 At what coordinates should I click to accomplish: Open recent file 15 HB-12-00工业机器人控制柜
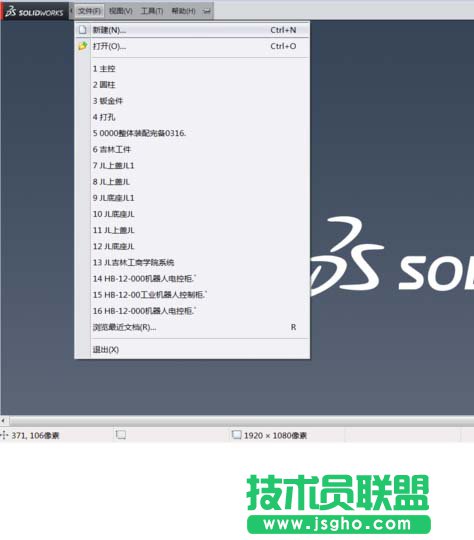pos(192,295)
